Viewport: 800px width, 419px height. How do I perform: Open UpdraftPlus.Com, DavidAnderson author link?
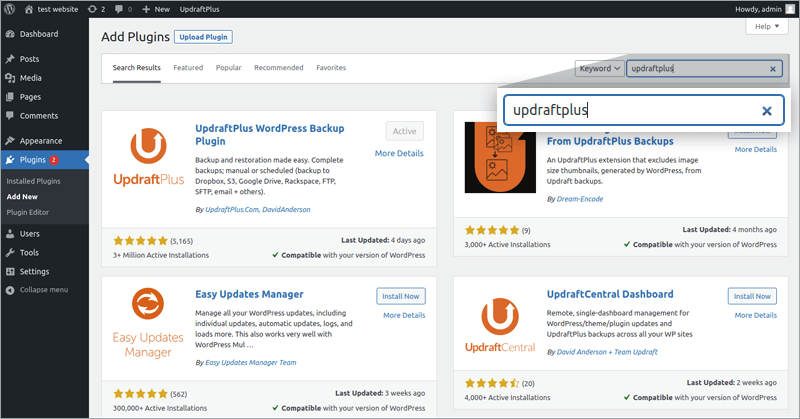(258, 209)
